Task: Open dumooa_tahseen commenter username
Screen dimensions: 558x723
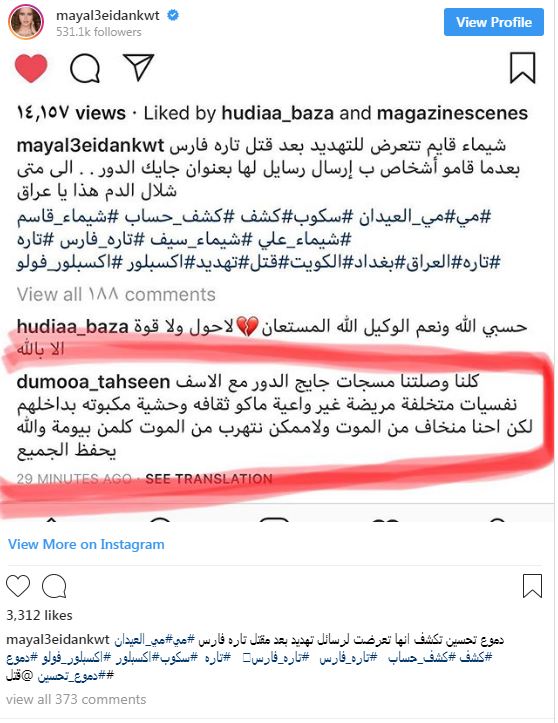Action: click(x=94, y=382)
